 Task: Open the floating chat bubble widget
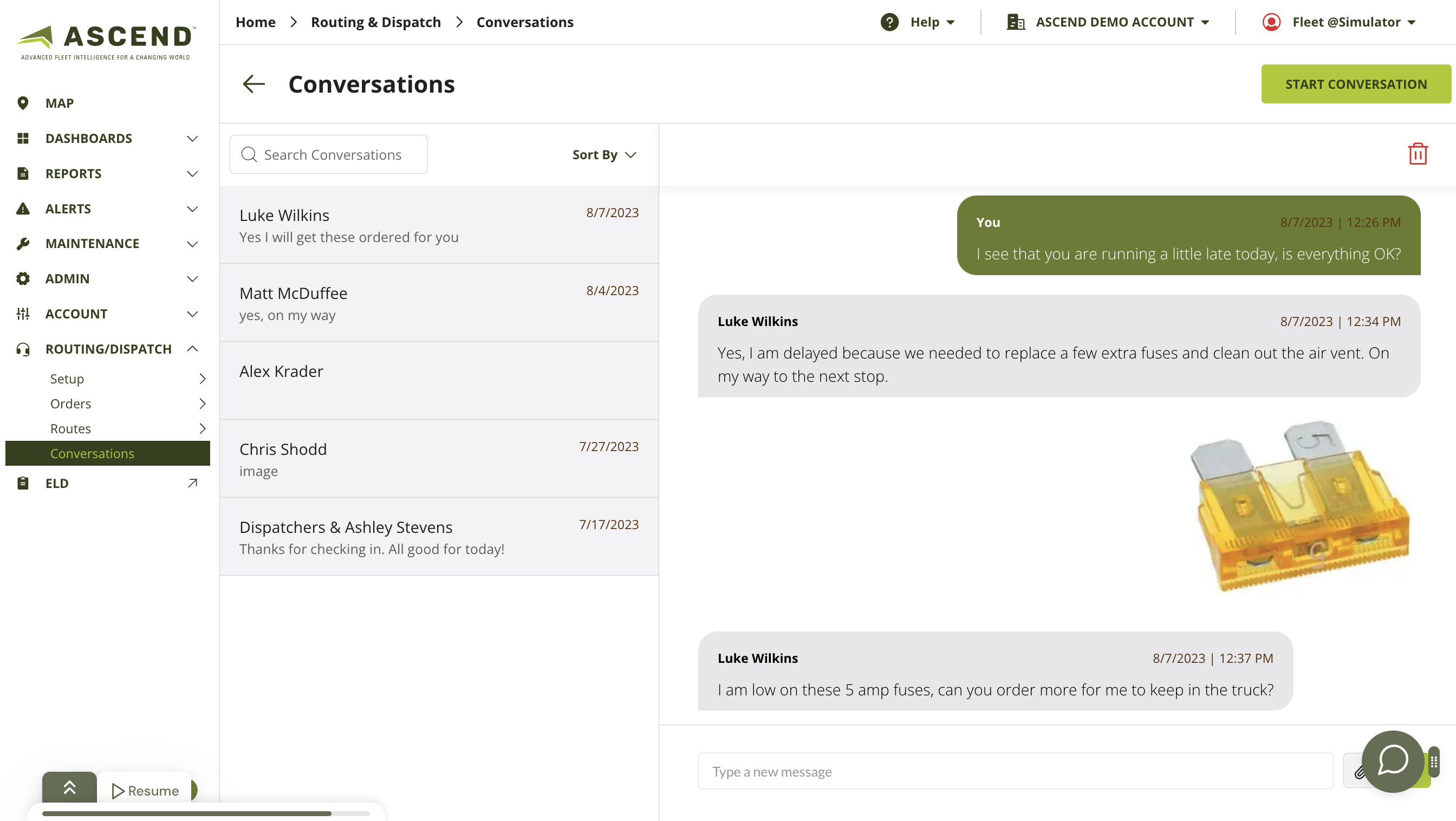tap(1392, 760)
